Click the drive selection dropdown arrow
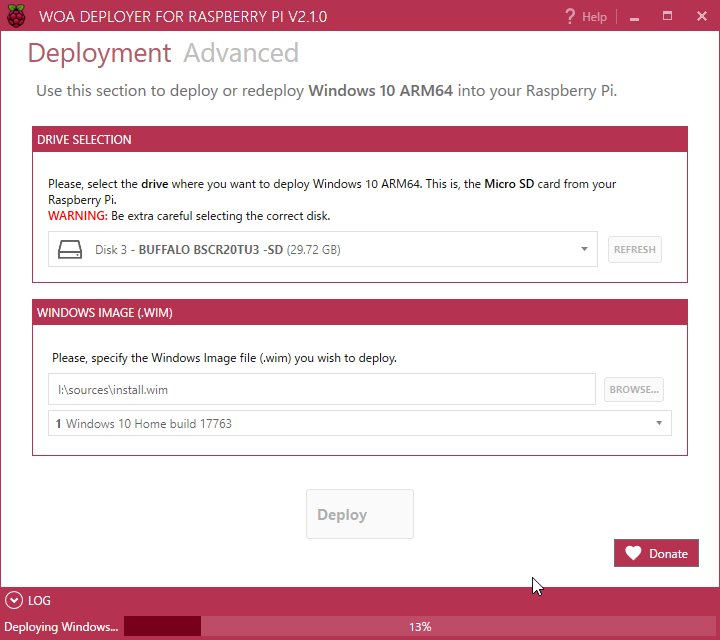Screen dimensions: 720x640 pyautogui.click(x=584, y=249)
